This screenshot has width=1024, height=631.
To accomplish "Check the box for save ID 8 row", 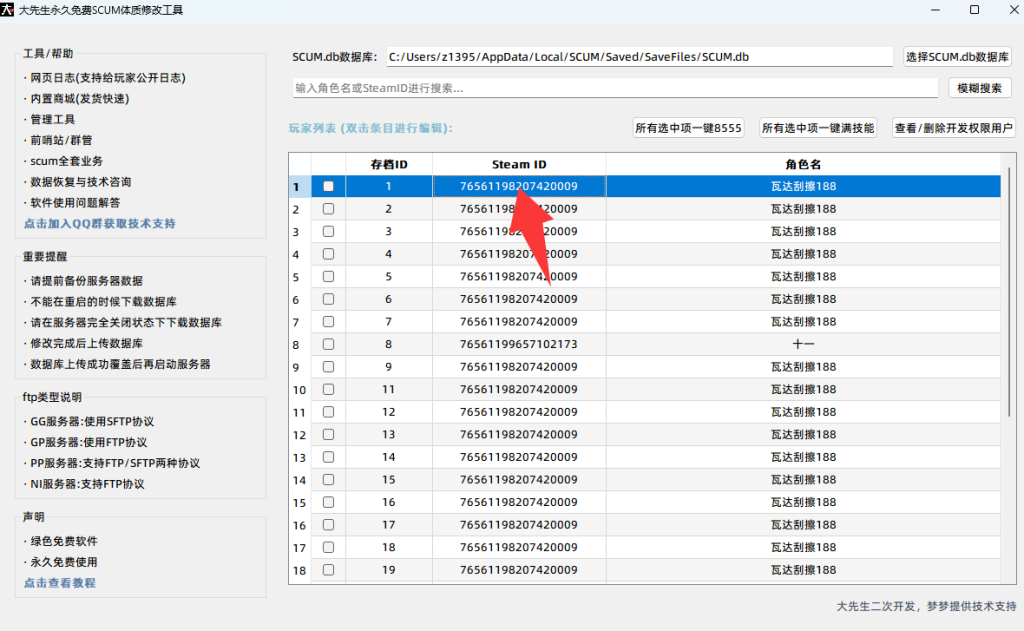I will pyautogui.click(x=328, y=344).
